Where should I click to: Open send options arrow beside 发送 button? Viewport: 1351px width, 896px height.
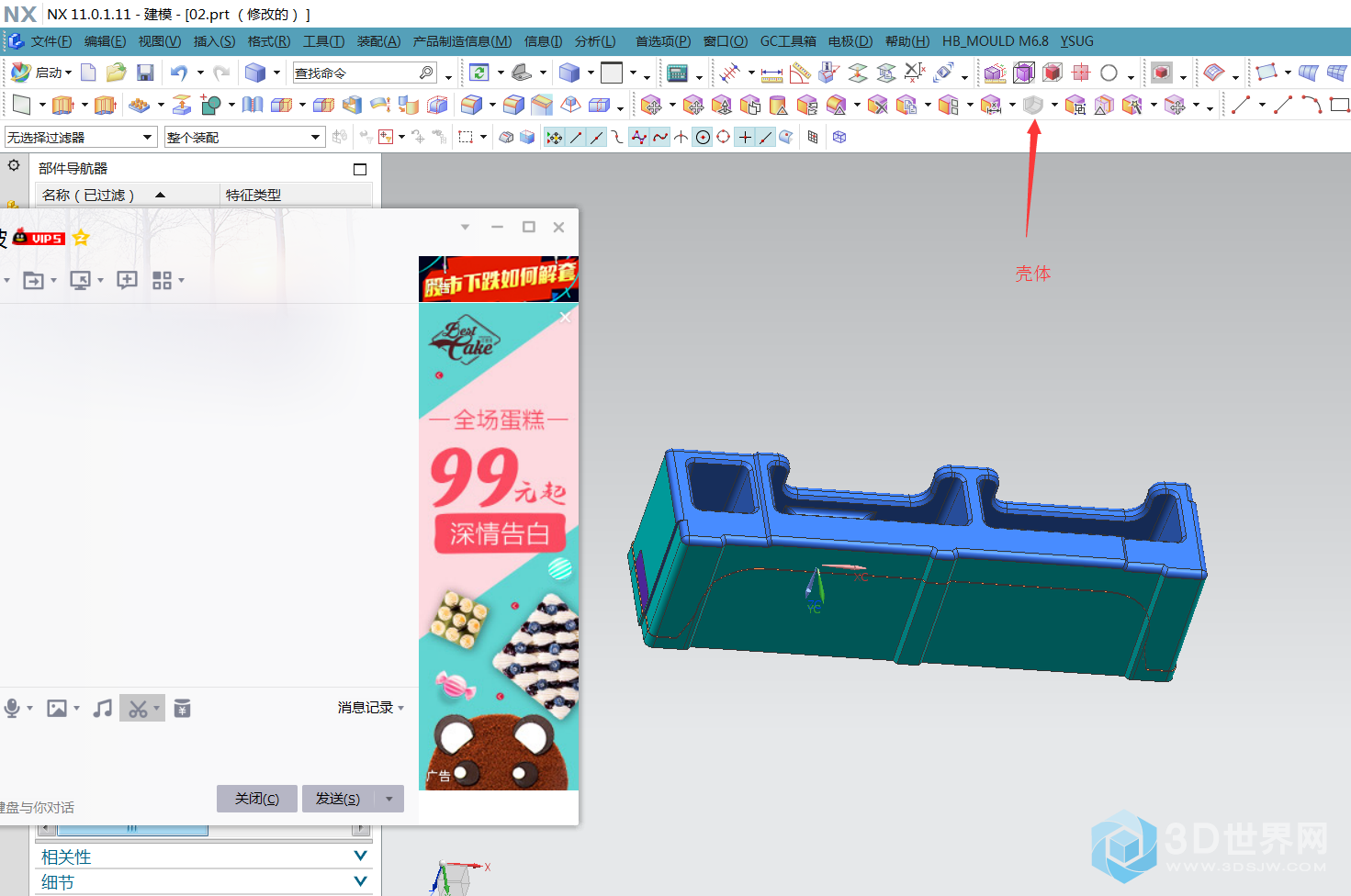click(x=389, y=799)
